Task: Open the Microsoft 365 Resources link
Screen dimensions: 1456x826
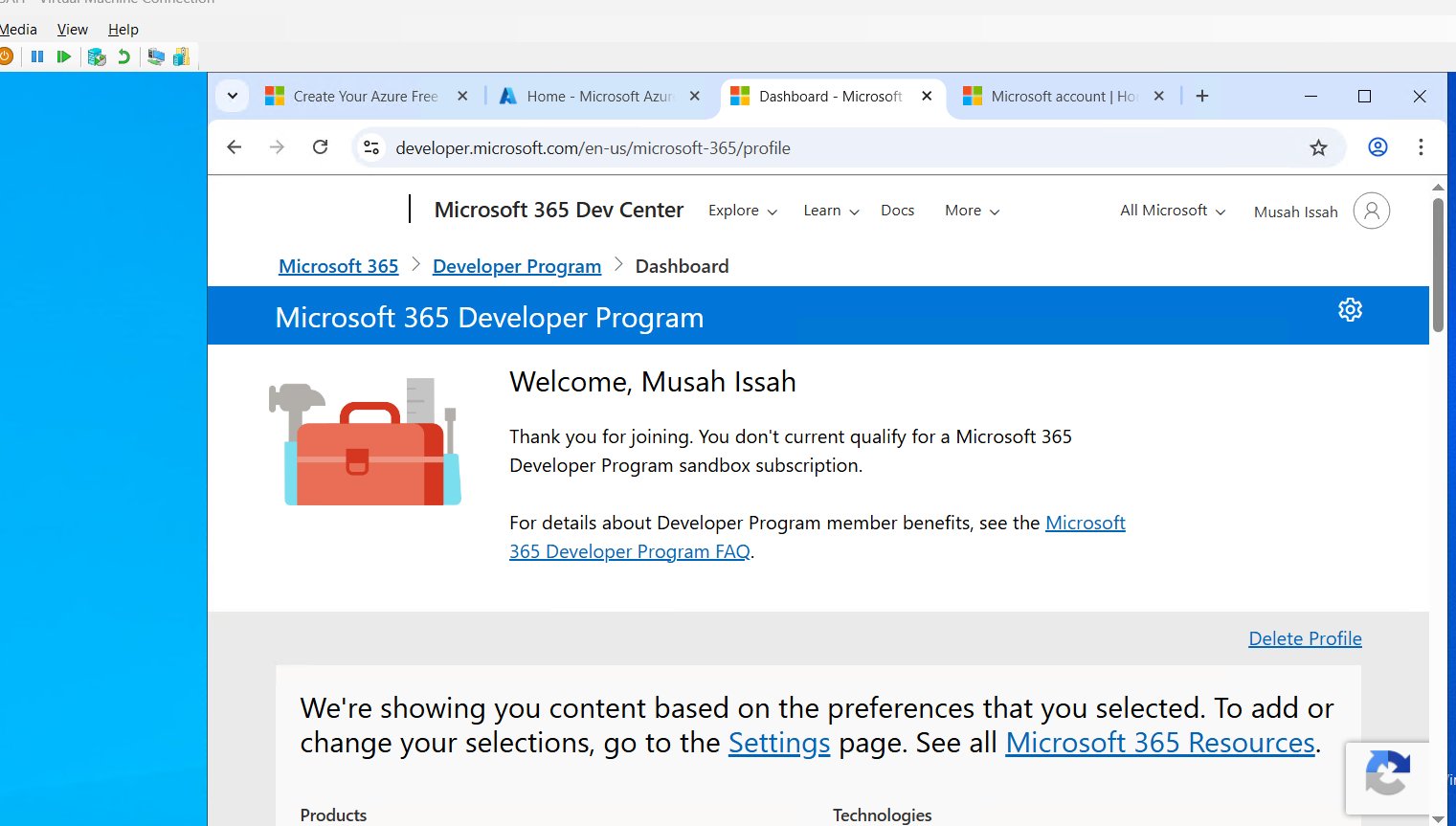Action: click(1159, 743)
